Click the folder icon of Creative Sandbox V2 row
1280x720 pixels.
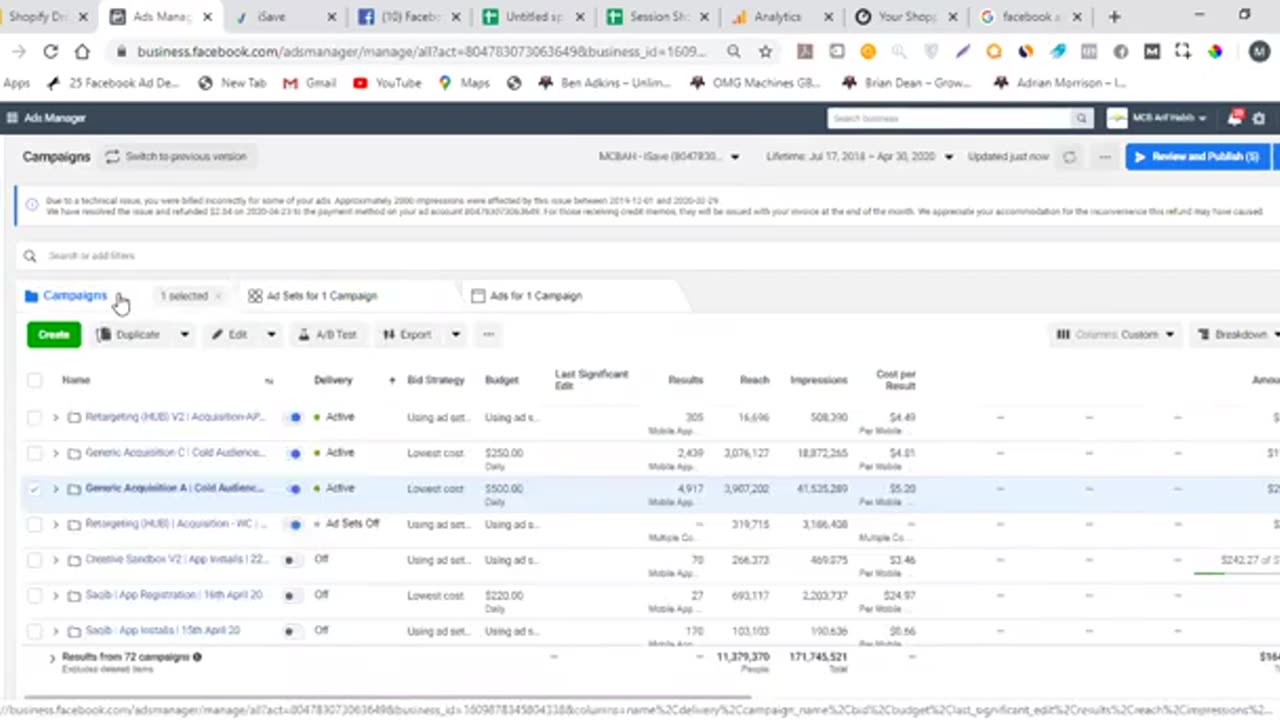(74, 560)
